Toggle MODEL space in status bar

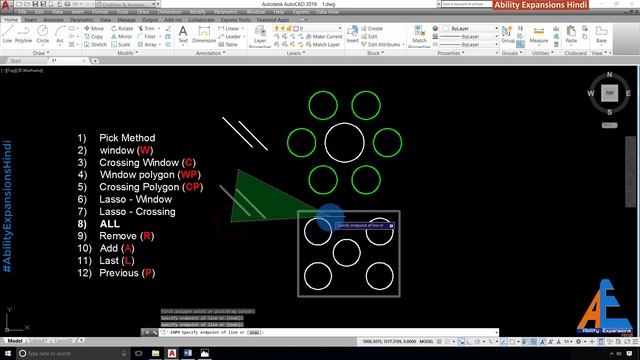tap(426, 341)
